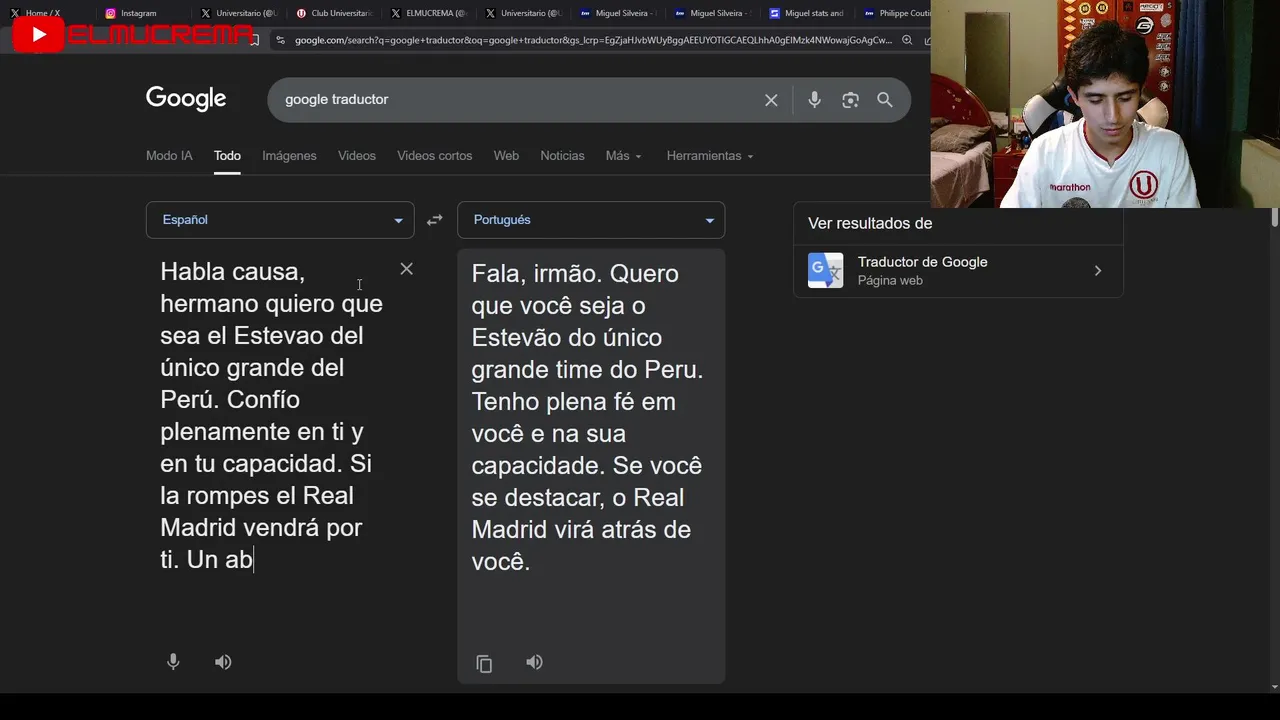Open Modo IA search mode
This screenshot has width=1280, height=720.
(169, 156)
